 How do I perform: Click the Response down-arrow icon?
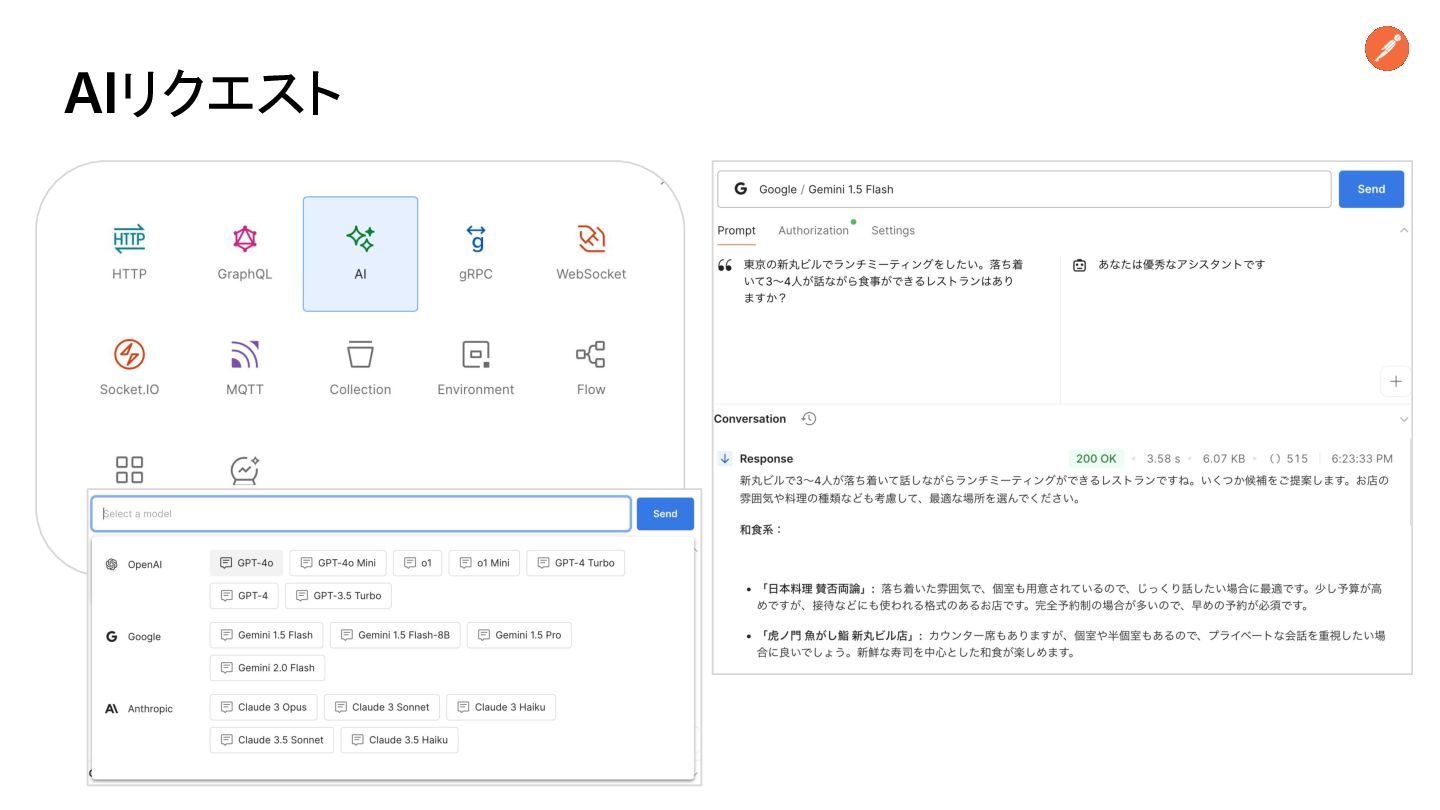coord(725,459)
